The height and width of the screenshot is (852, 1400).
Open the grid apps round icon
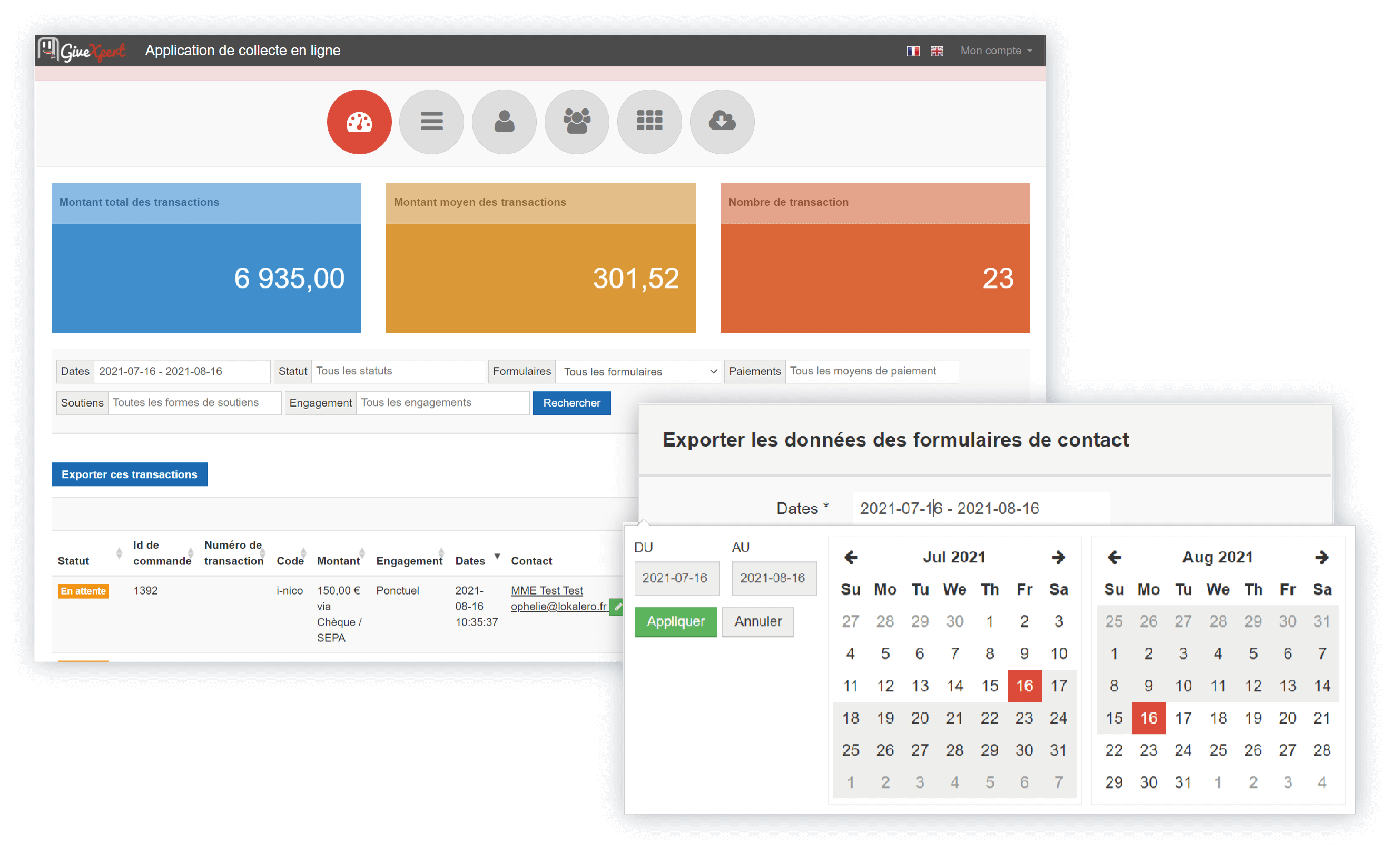click(649, 122)
